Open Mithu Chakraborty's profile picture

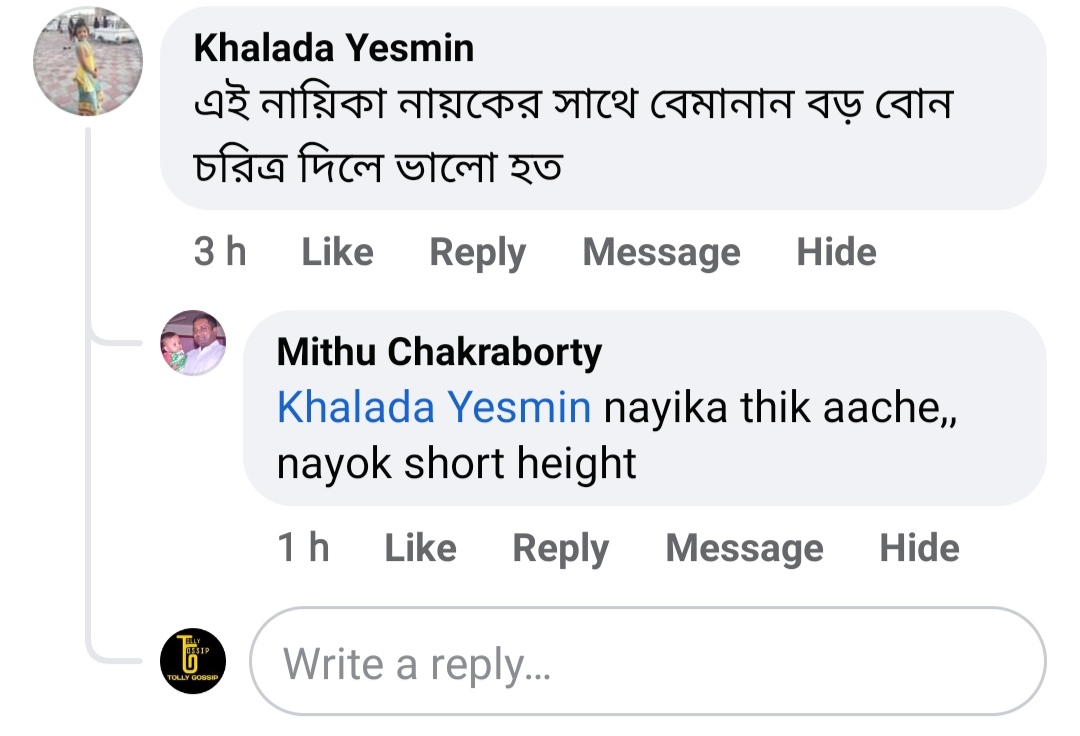click(x=193, y=343)
